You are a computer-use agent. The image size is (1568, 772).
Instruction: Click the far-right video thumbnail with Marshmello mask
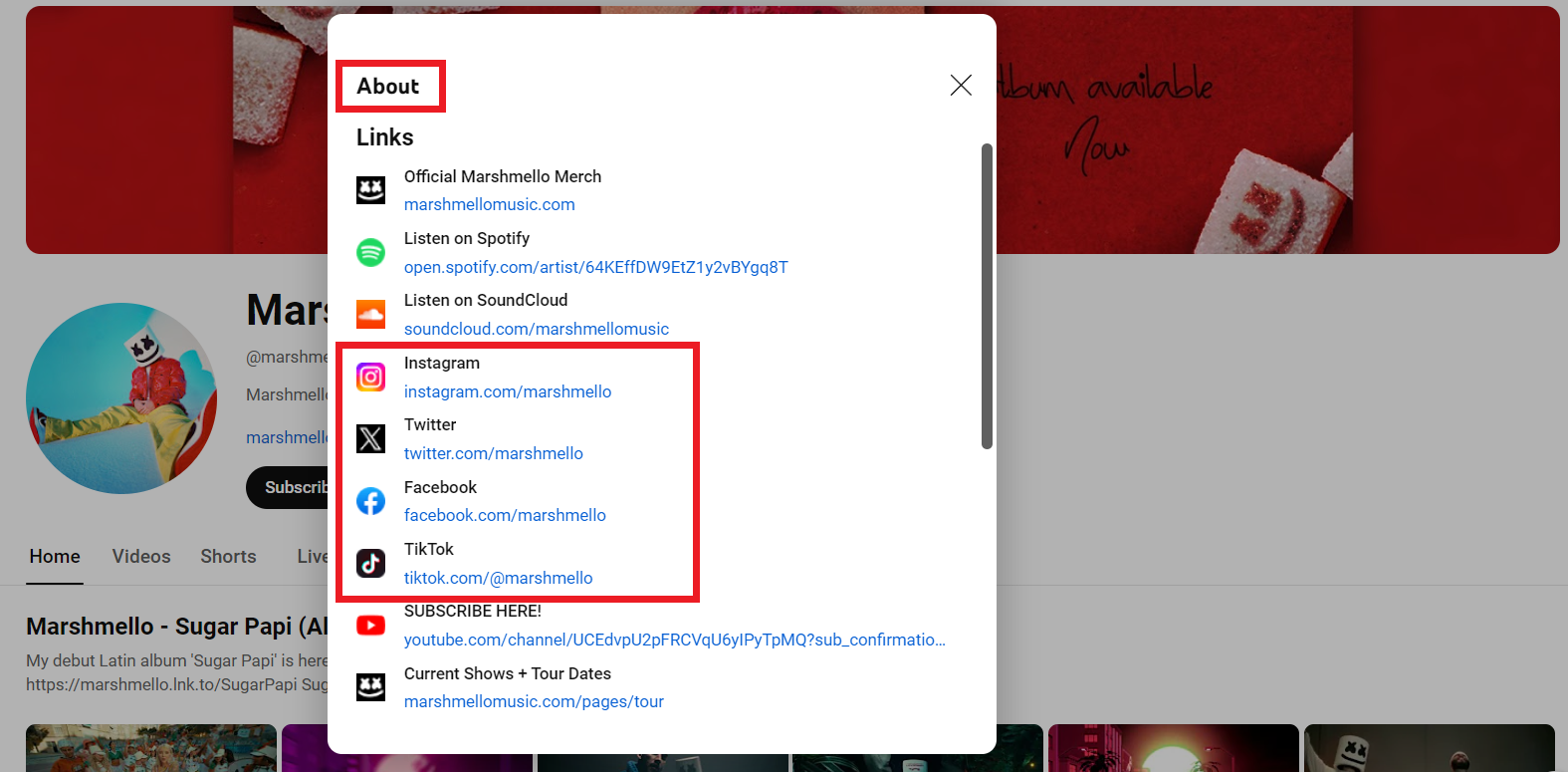tap(1430, 748)
